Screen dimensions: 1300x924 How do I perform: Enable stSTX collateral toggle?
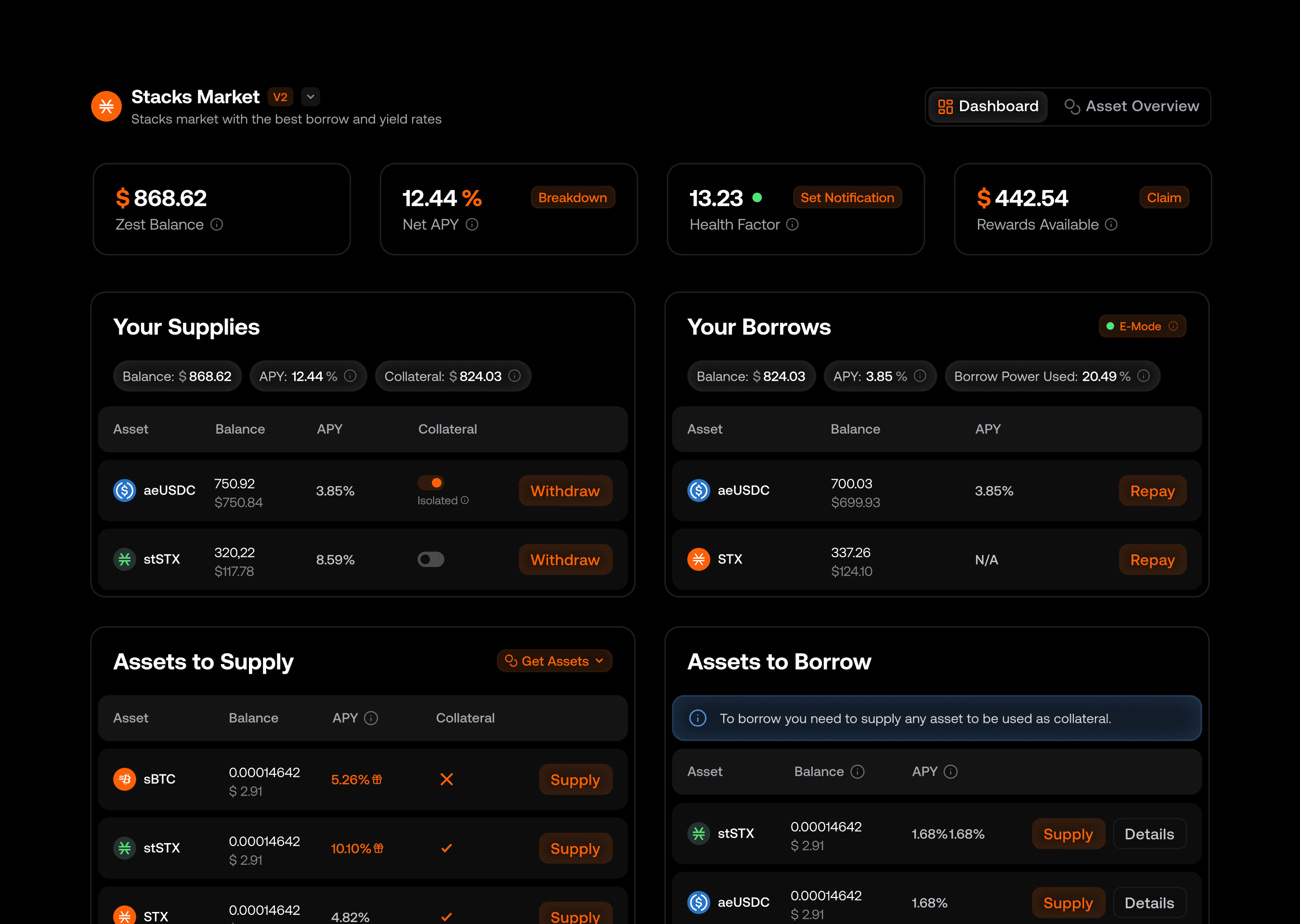[431, 559]
